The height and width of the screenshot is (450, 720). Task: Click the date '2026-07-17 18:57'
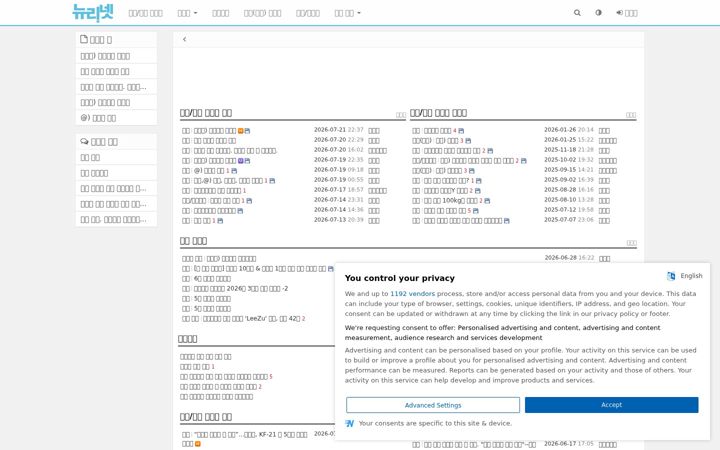click(x=338, y=190)
